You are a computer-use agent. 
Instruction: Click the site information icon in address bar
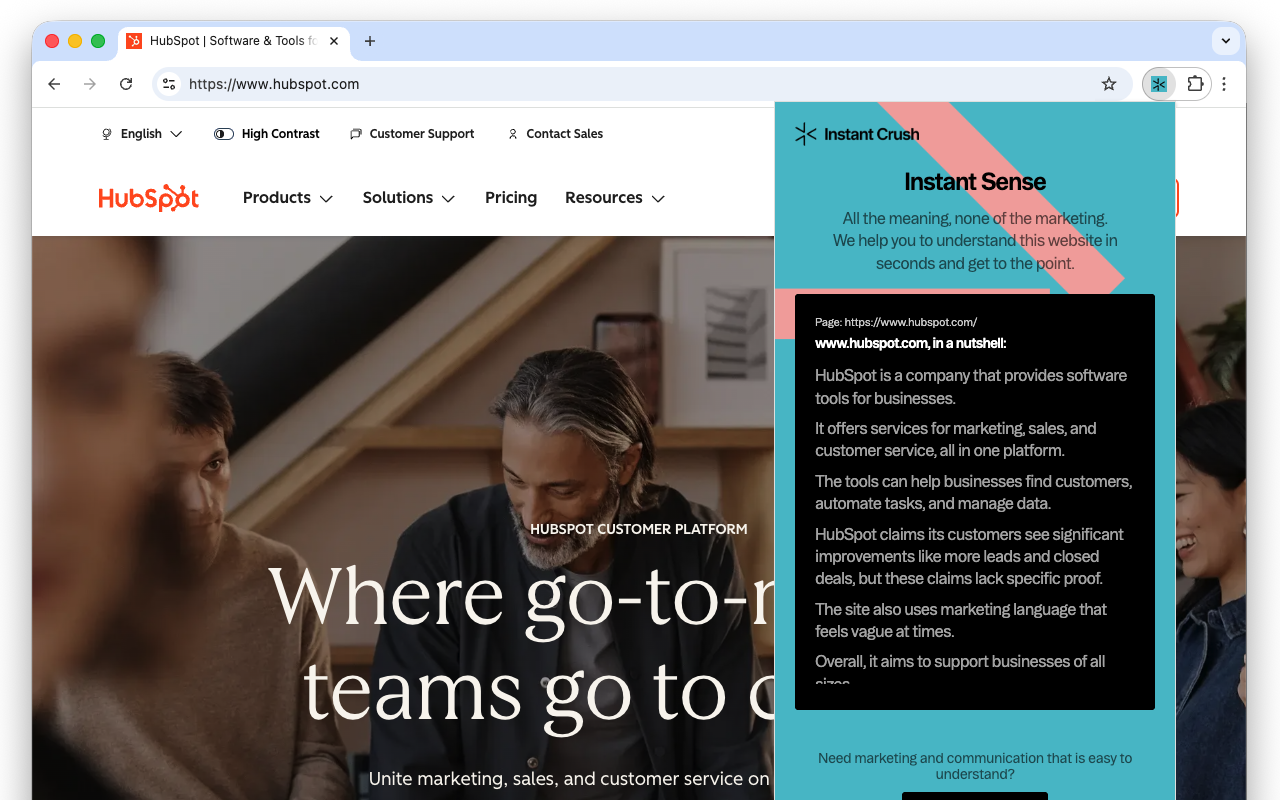coord(169,84)
